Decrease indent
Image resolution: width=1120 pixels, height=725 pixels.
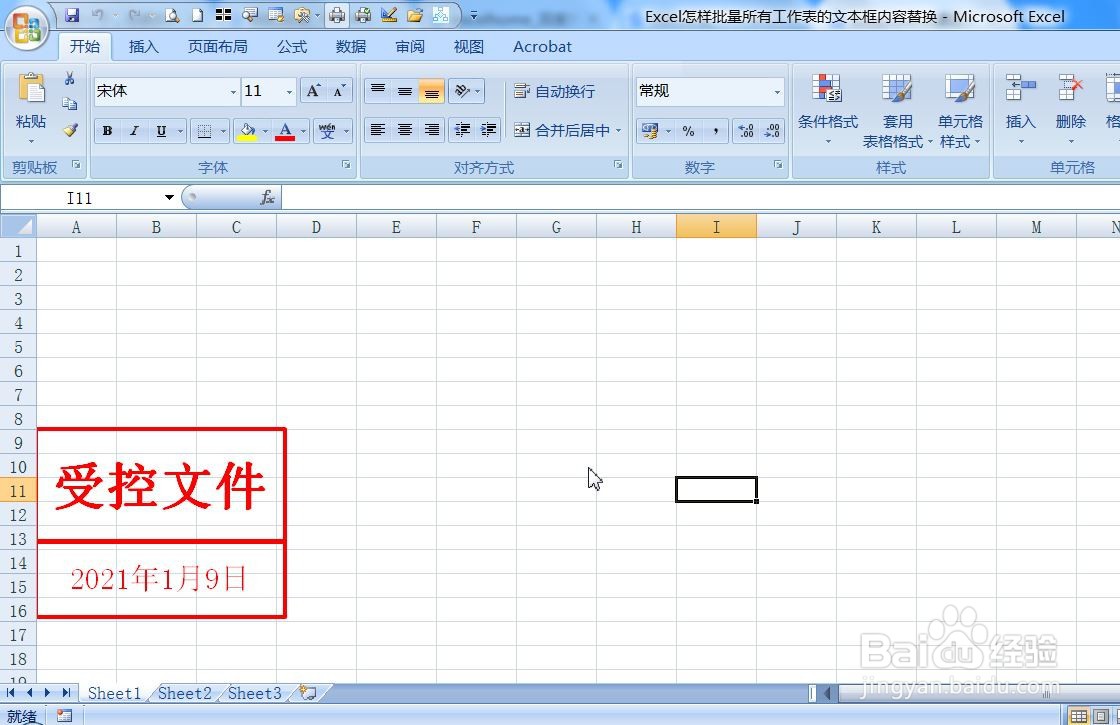click(462, 130)
